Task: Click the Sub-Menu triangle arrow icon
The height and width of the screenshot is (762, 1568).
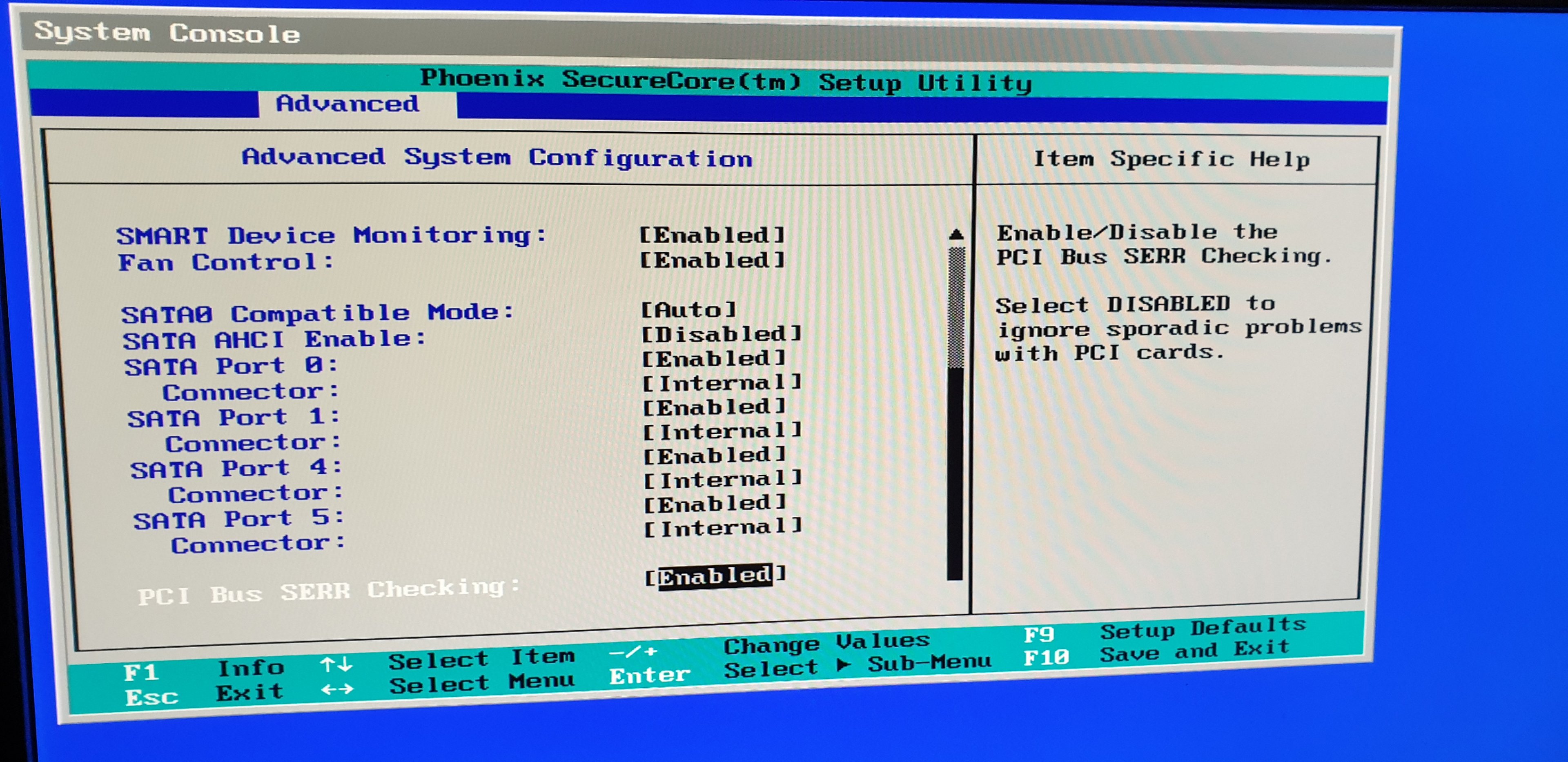Action: 843,665
